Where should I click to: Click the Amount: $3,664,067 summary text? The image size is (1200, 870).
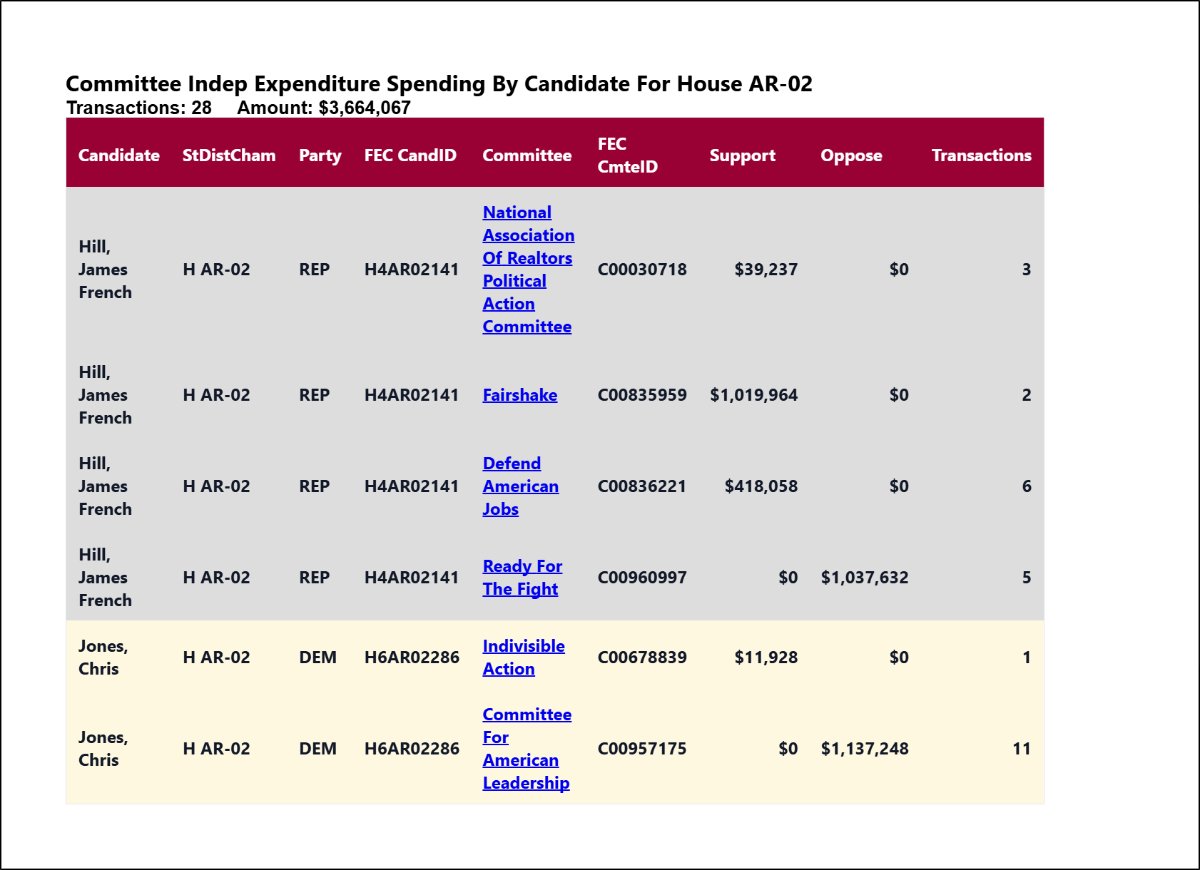click(324, 108)
